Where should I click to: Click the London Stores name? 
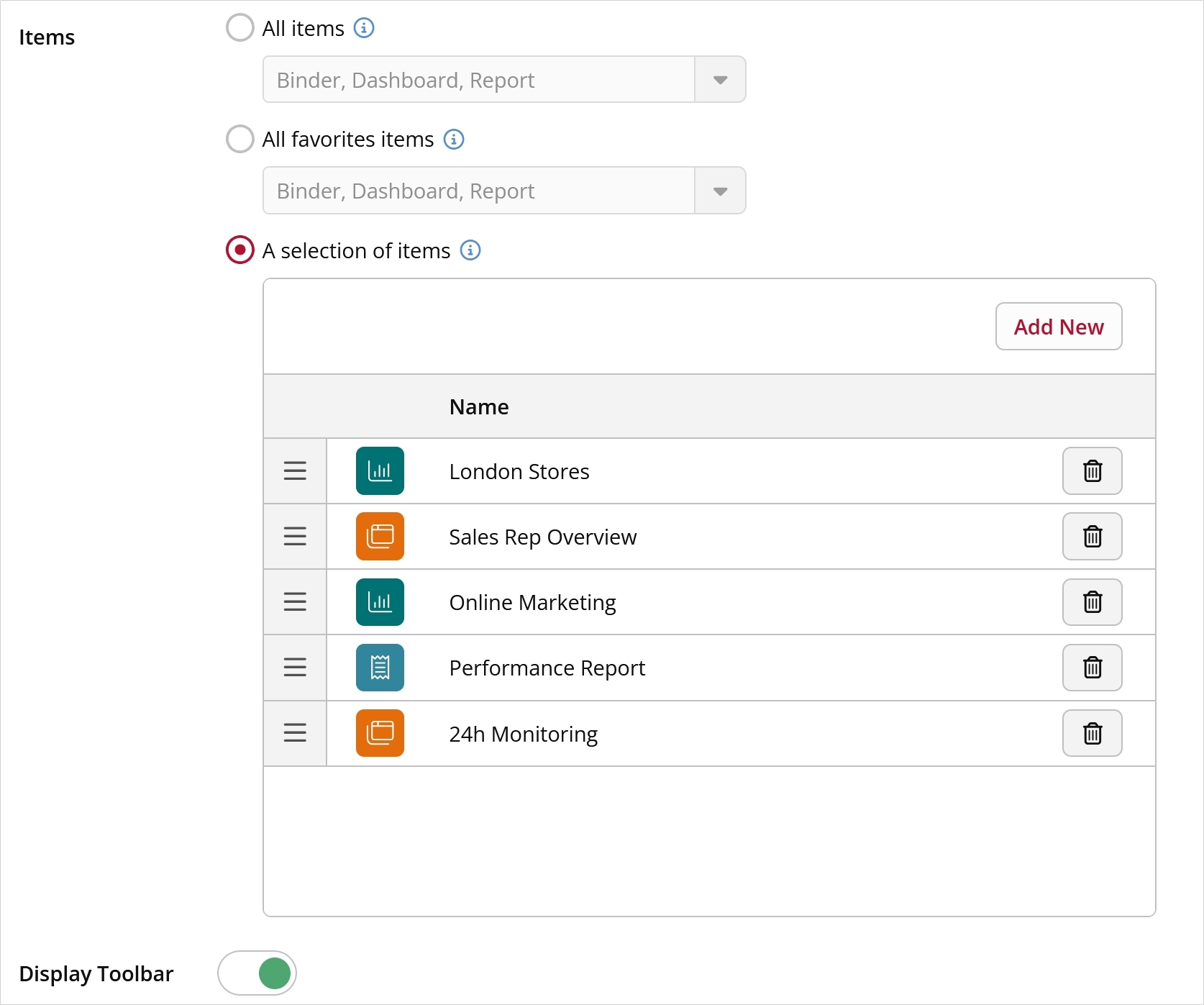[519, 472]
